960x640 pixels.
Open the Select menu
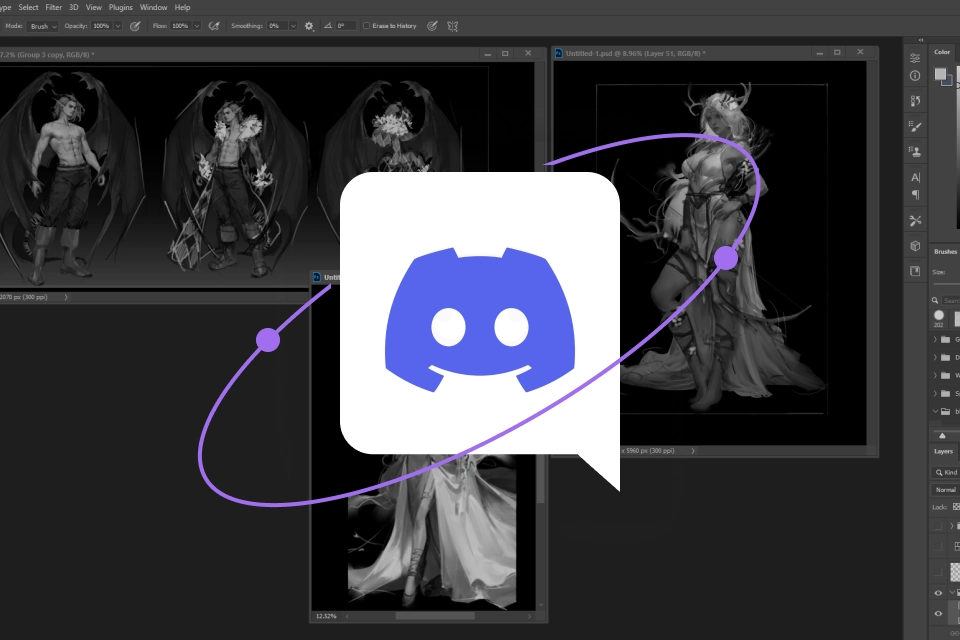pyautogui.click(x=28, y=7)
